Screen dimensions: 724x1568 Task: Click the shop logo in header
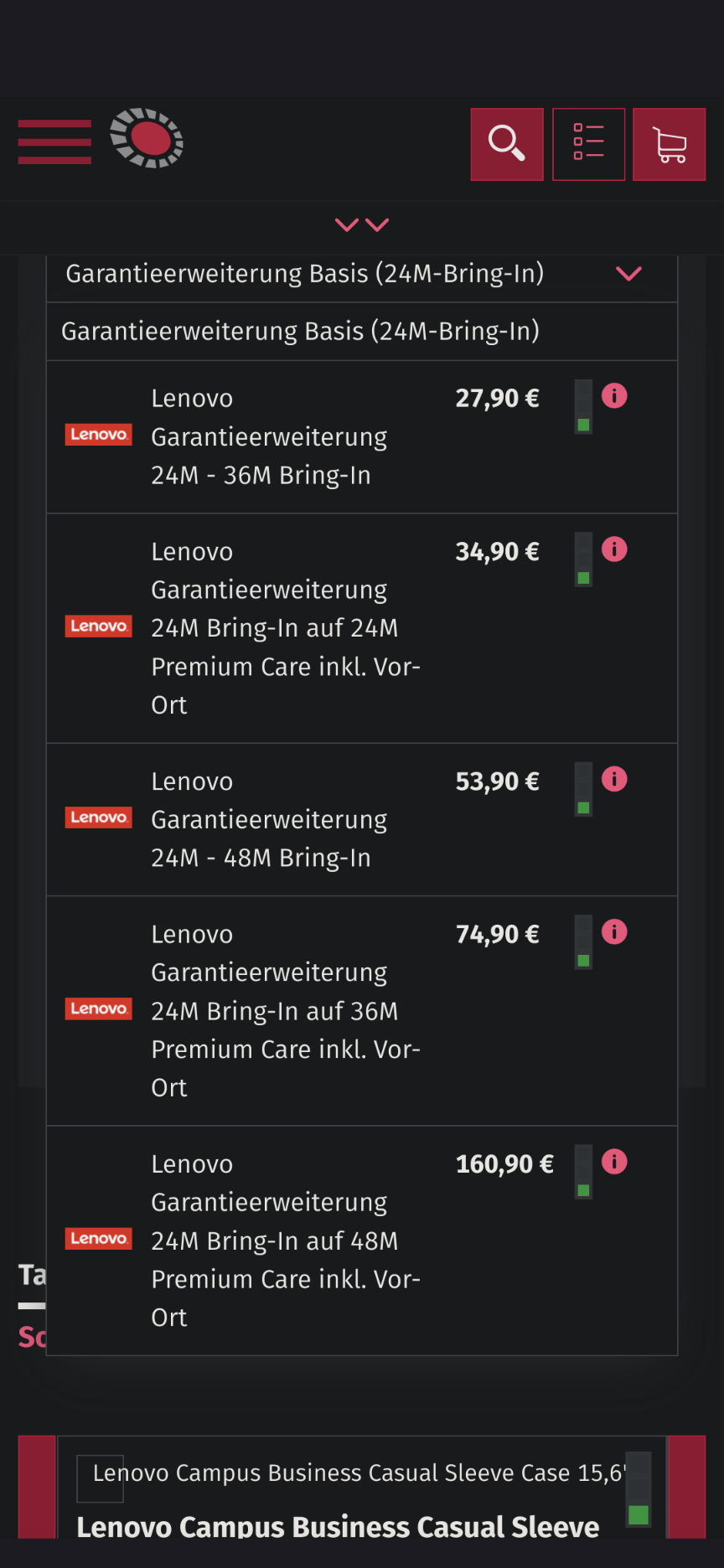tap(147, 138)
